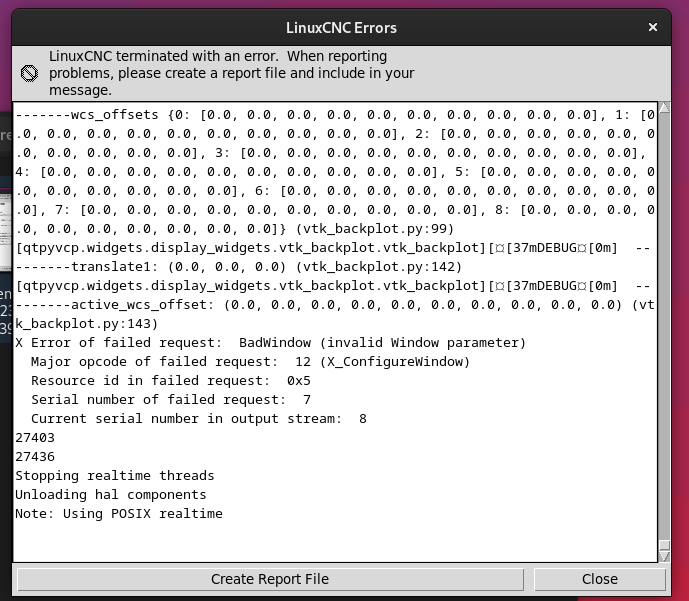This screenshot has width=689, height=601.
Task: Click the scrollbar down arrow
Action: coord(664,557)
